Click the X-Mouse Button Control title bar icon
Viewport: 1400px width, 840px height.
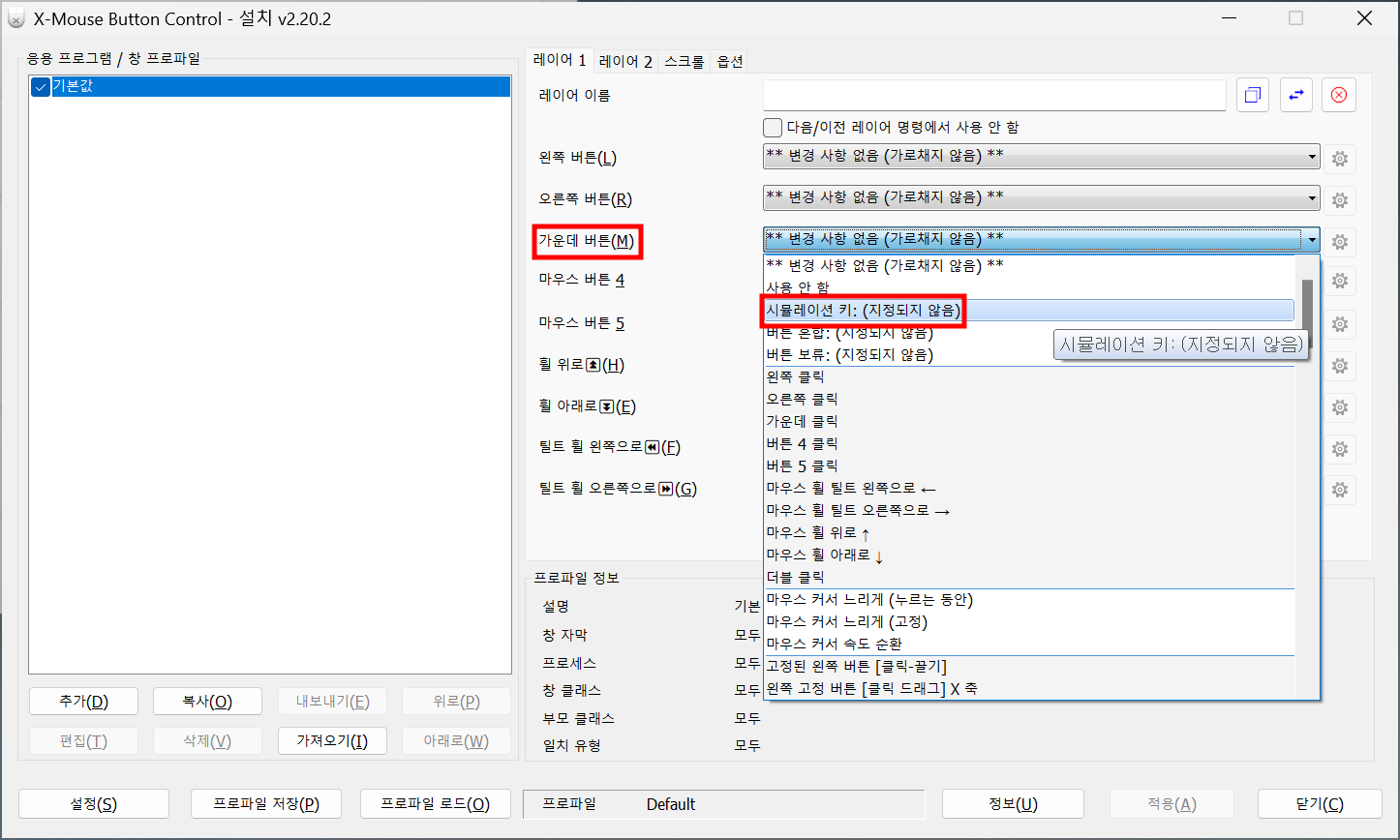pos(16,18)
